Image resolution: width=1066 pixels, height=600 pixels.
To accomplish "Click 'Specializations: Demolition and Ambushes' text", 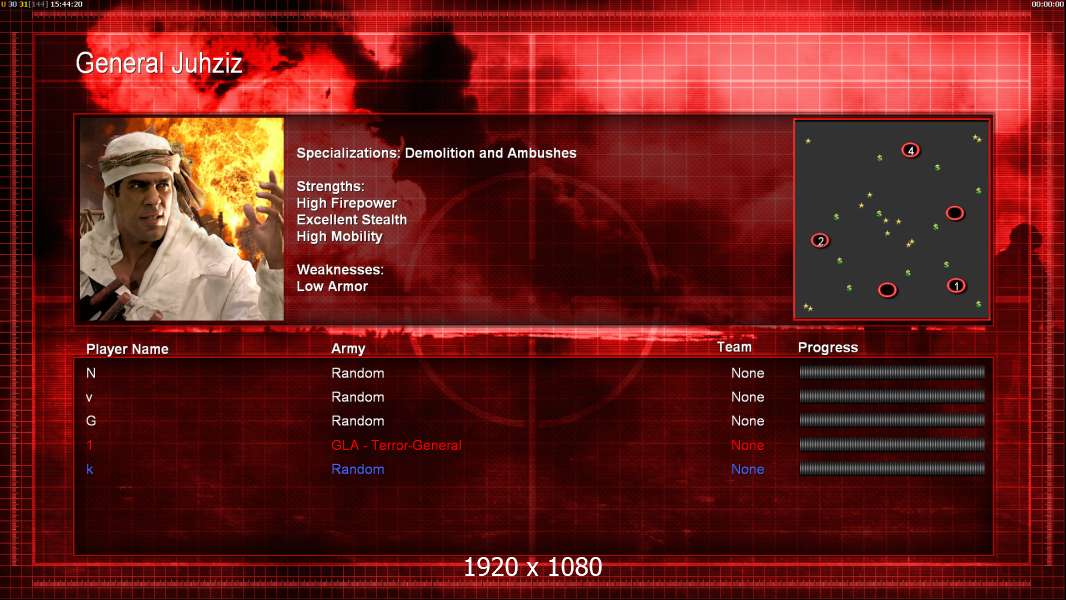I will tap(436, 153).
